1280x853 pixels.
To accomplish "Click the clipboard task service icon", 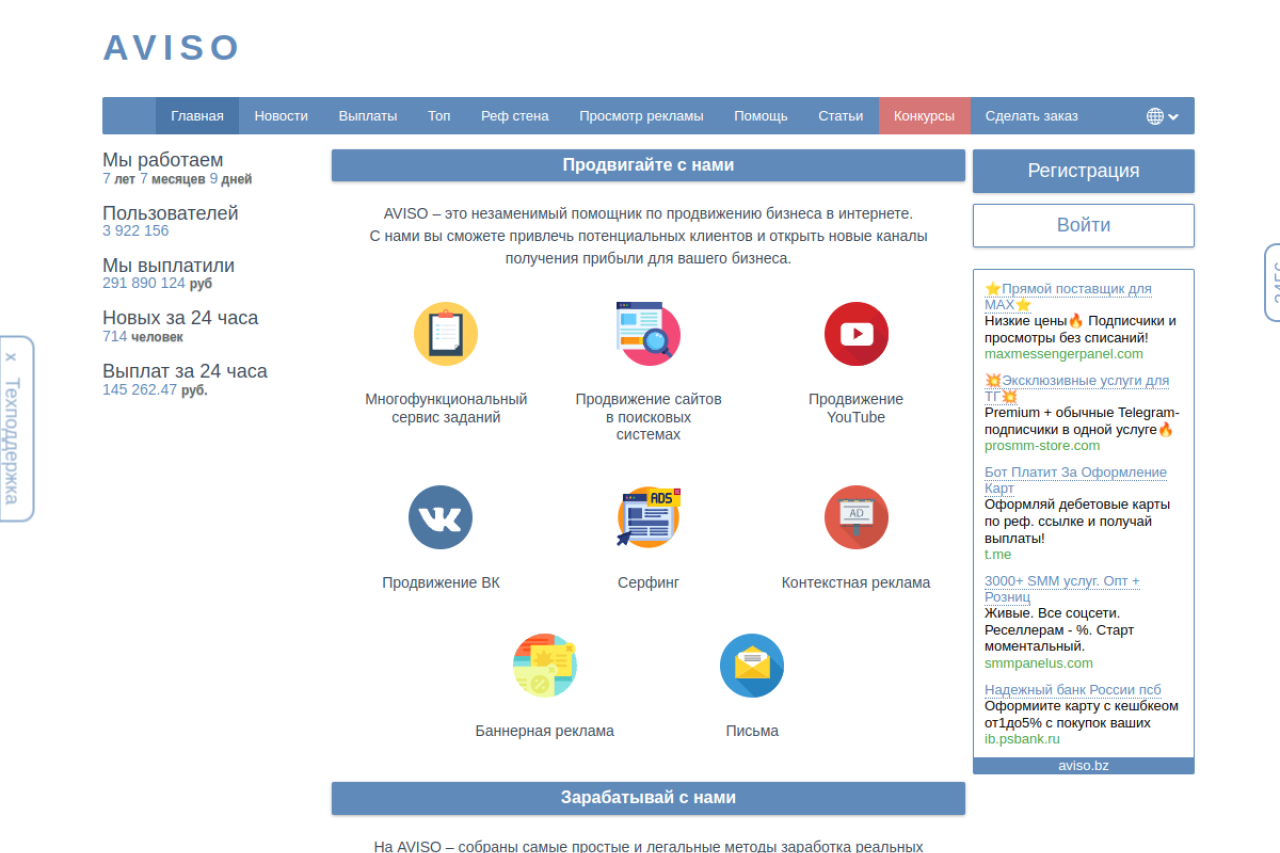I will click(x=445, y=334).
